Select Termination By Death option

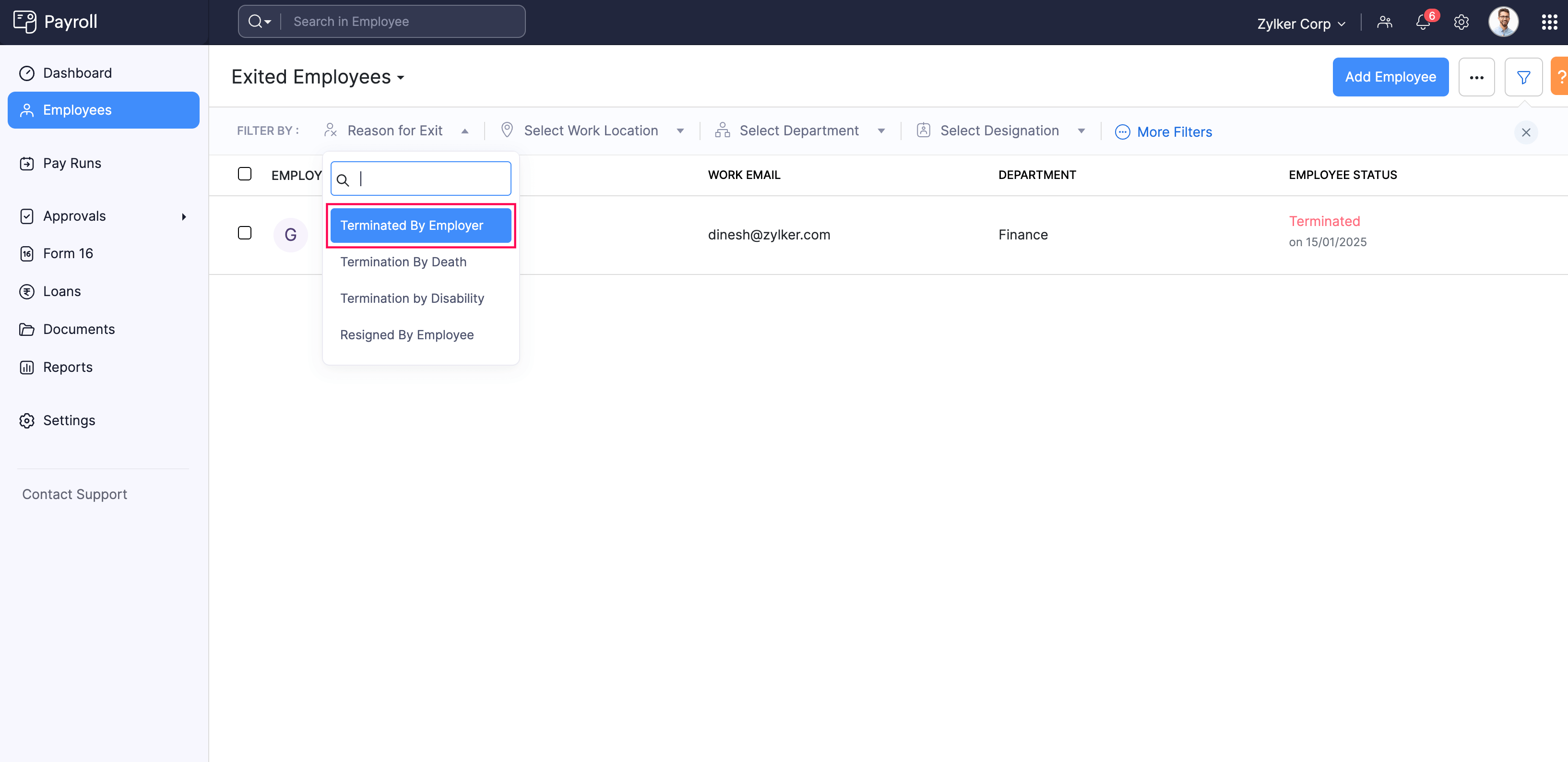click(403, 262)
